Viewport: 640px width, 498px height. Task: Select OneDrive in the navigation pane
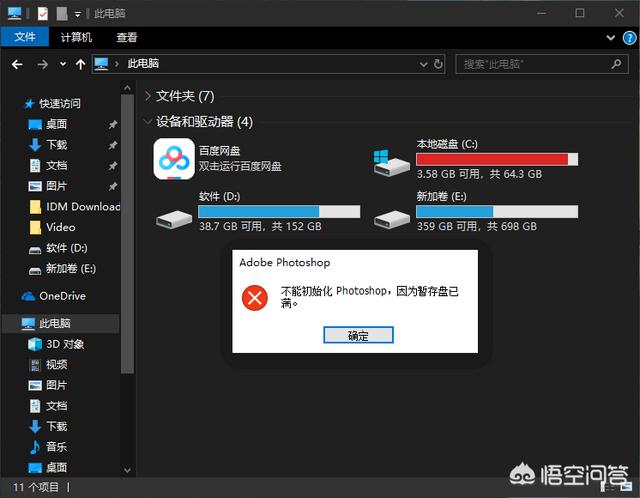tap(62, 296)
